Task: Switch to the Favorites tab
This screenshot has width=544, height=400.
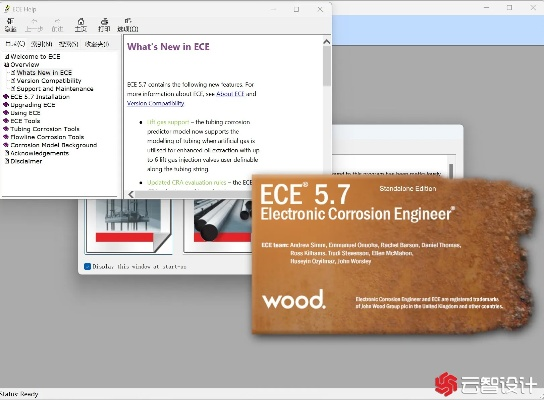Action: tap(97, 44)
